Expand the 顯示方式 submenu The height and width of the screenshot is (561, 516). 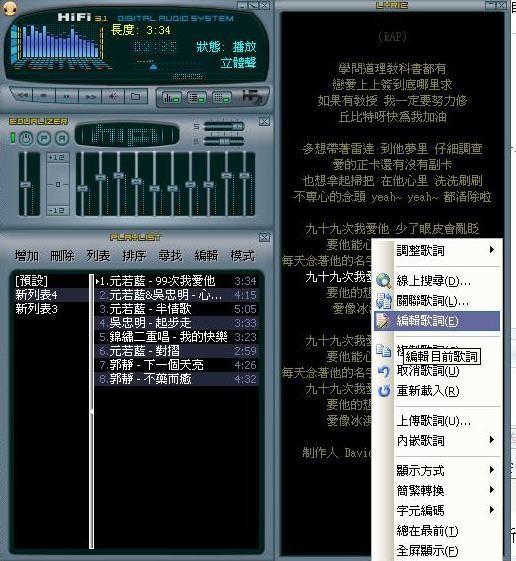tap(437, 470)
